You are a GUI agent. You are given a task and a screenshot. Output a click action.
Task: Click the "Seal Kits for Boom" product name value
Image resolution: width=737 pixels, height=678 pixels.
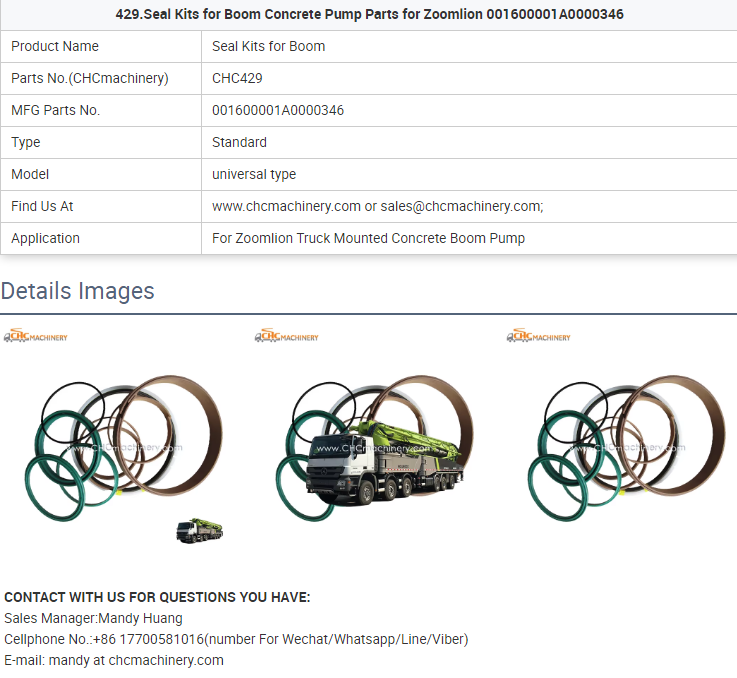click(268, 46)
